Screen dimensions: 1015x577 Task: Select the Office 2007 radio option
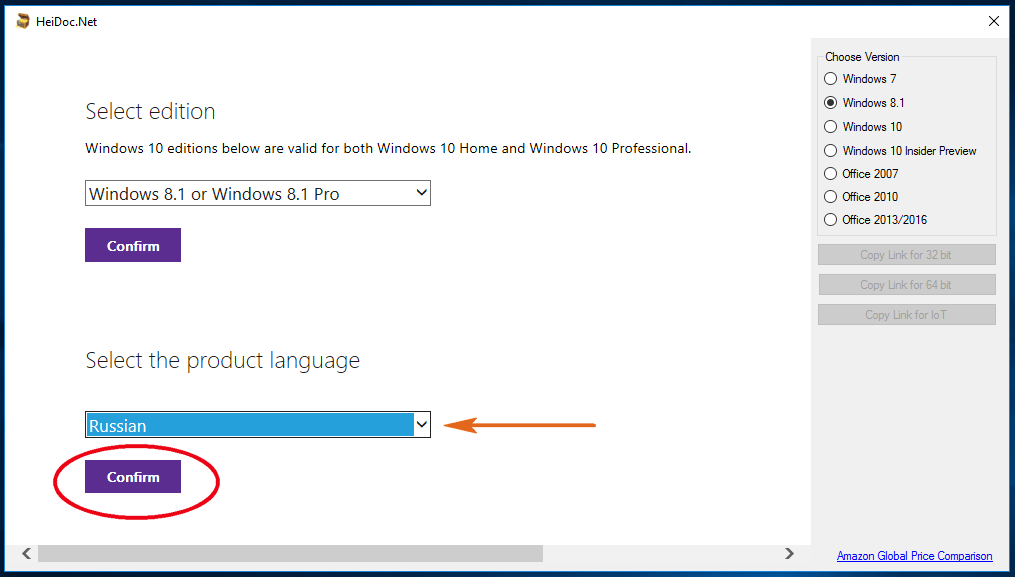830,174
